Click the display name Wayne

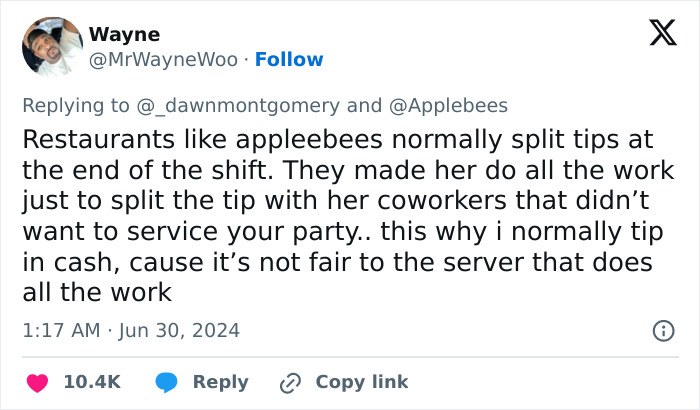coord(124,34)
